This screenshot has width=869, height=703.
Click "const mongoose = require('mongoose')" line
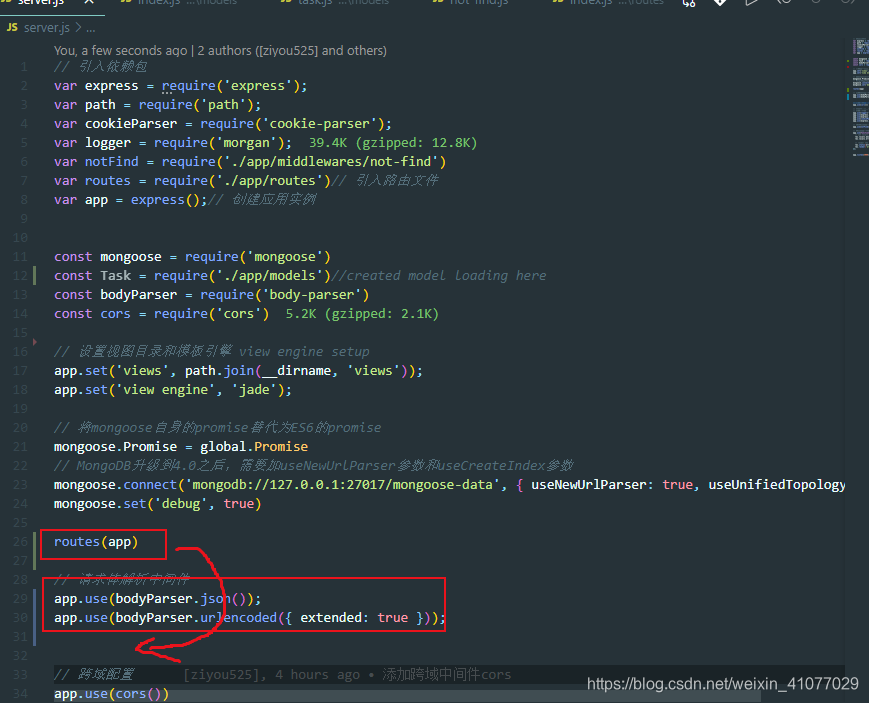pos(192,257)
